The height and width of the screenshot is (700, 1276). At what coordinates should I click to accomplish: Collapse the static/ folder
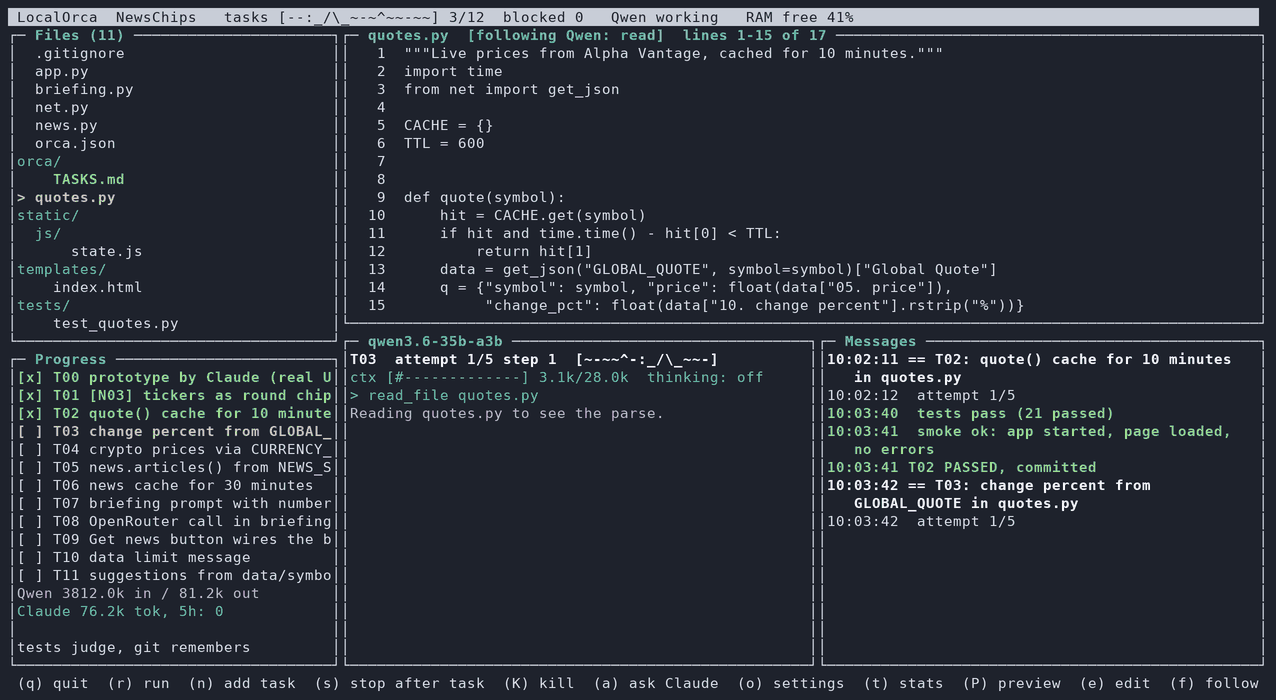click(48, 215)
